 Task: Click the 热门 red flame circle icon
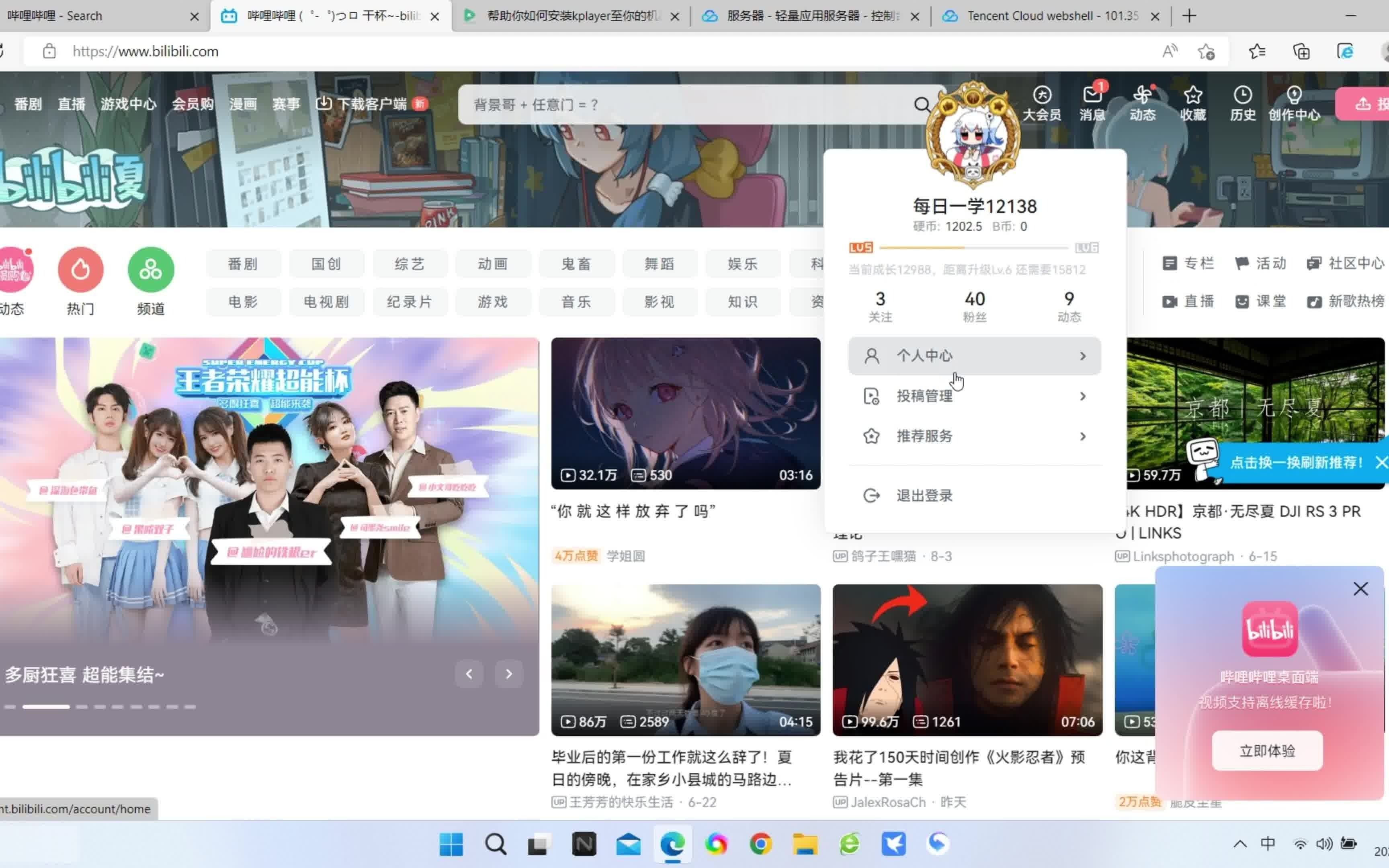(x=80, y=269)
